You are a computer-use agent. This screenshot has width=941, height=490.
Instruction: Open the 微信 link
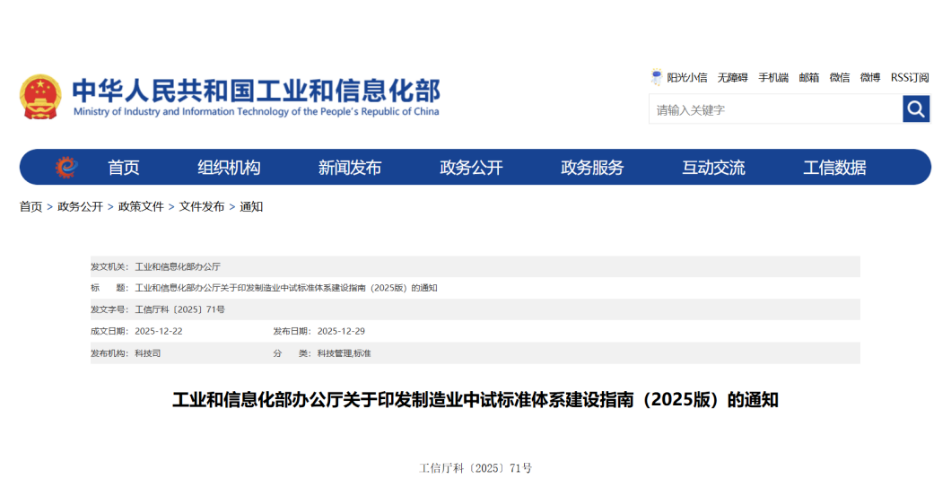pos(839,77)
